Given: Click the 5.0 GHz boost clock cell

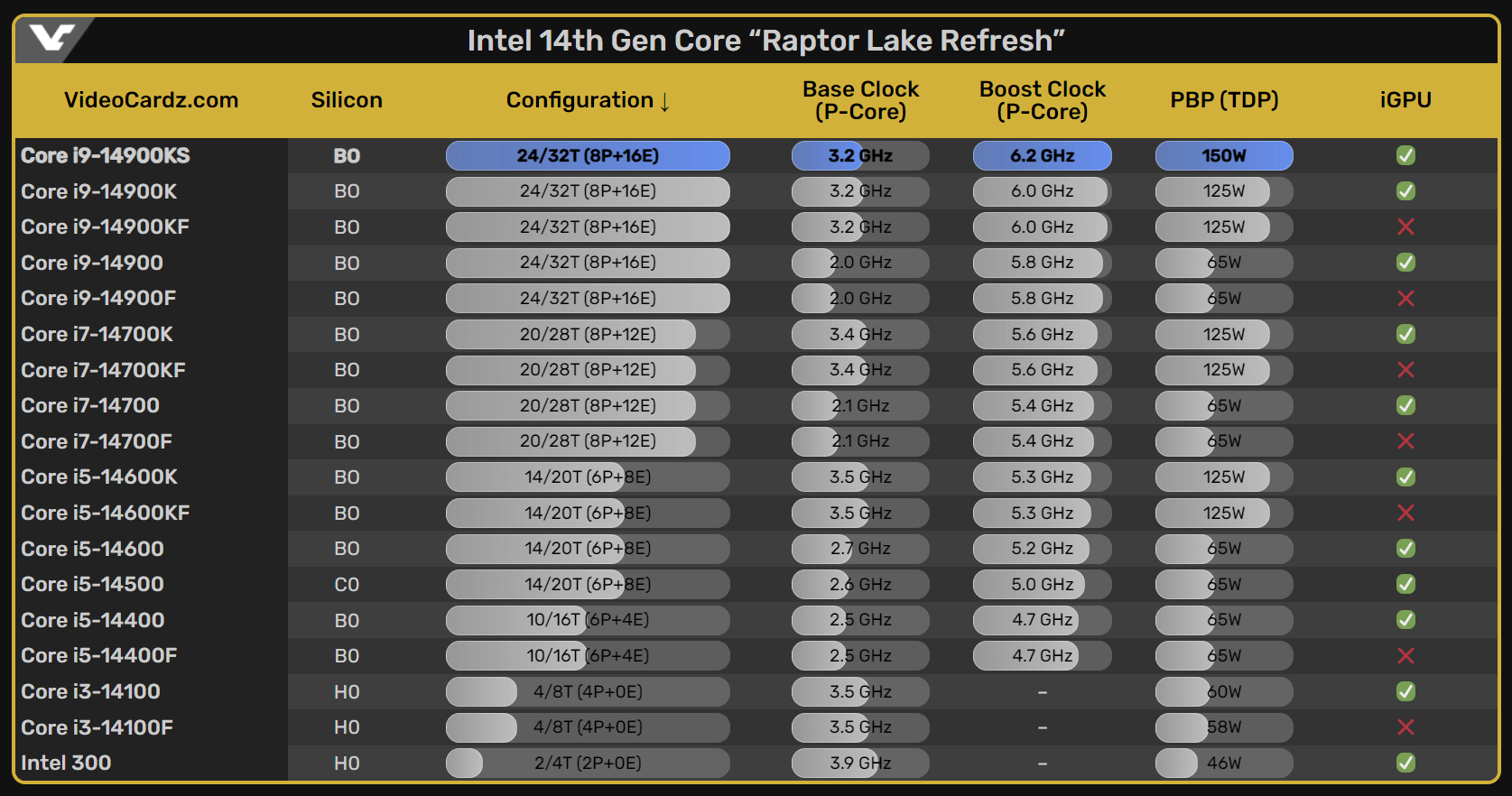Looking at the screenshot, I should 1043,584.
